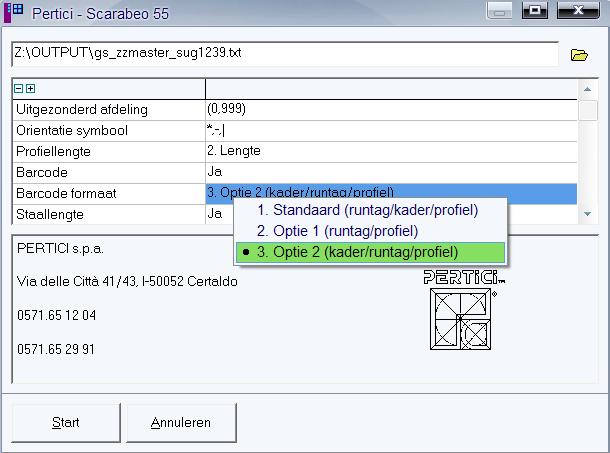Click the 'PERTICI s.p.a.' company text

click(x=60, y=249)
